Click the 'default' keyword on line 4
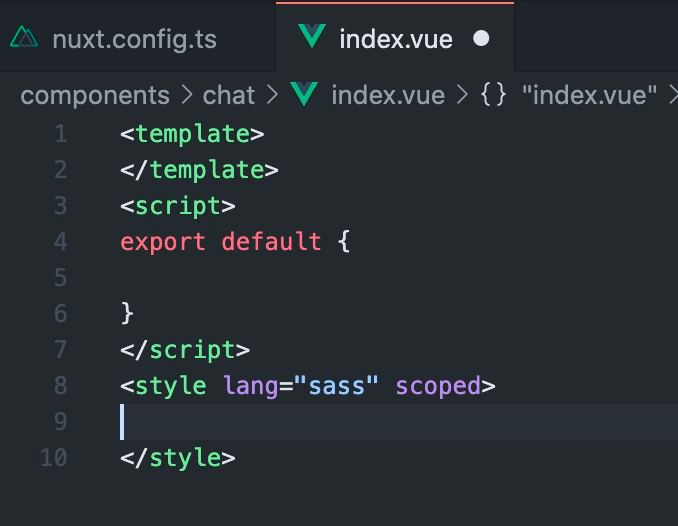678x526 pixels. [x=271, y=241]
